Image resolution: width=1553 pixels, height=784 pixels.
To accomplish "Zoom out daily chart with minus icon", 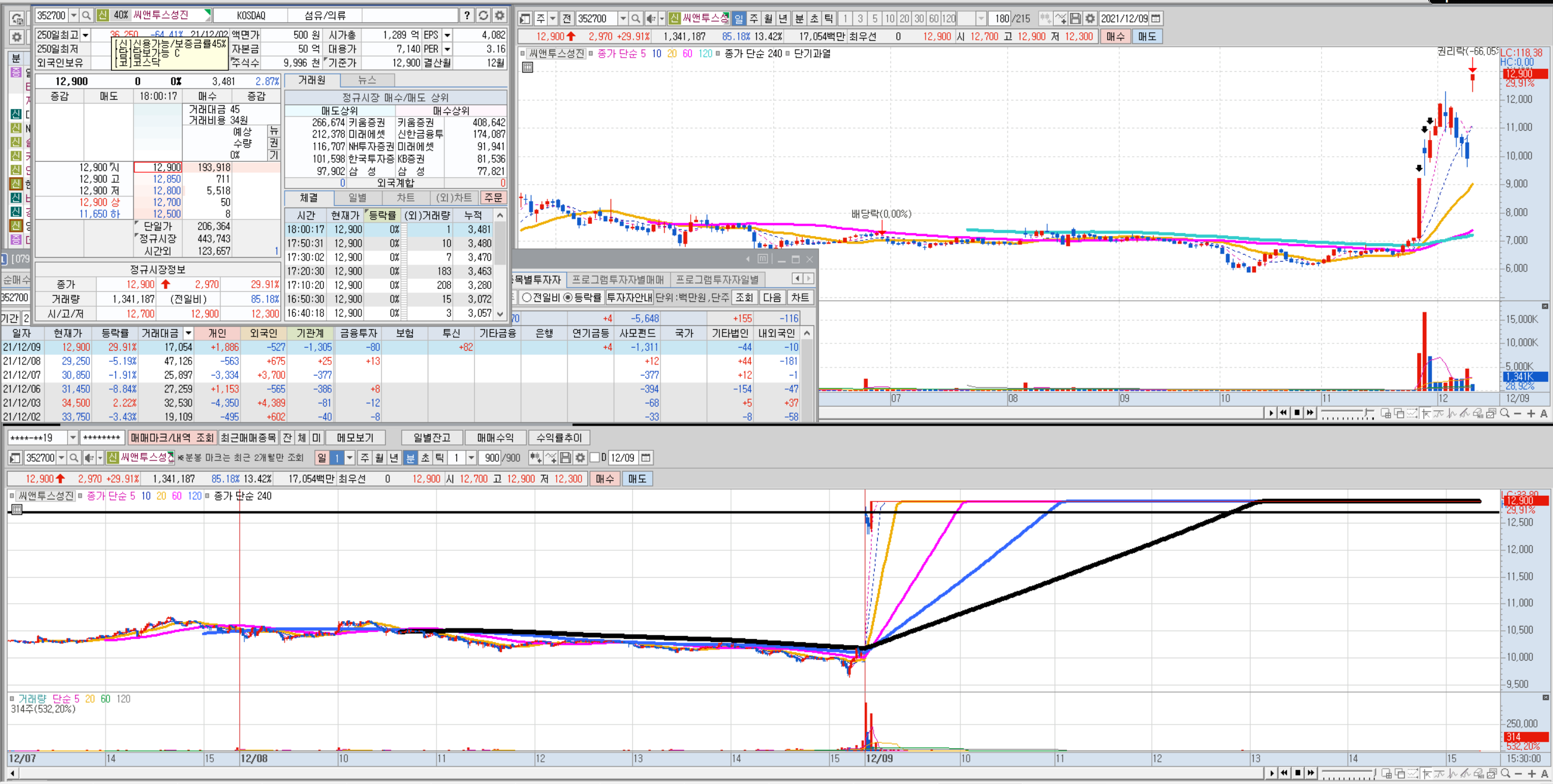I will click(x=1518, y=413).
